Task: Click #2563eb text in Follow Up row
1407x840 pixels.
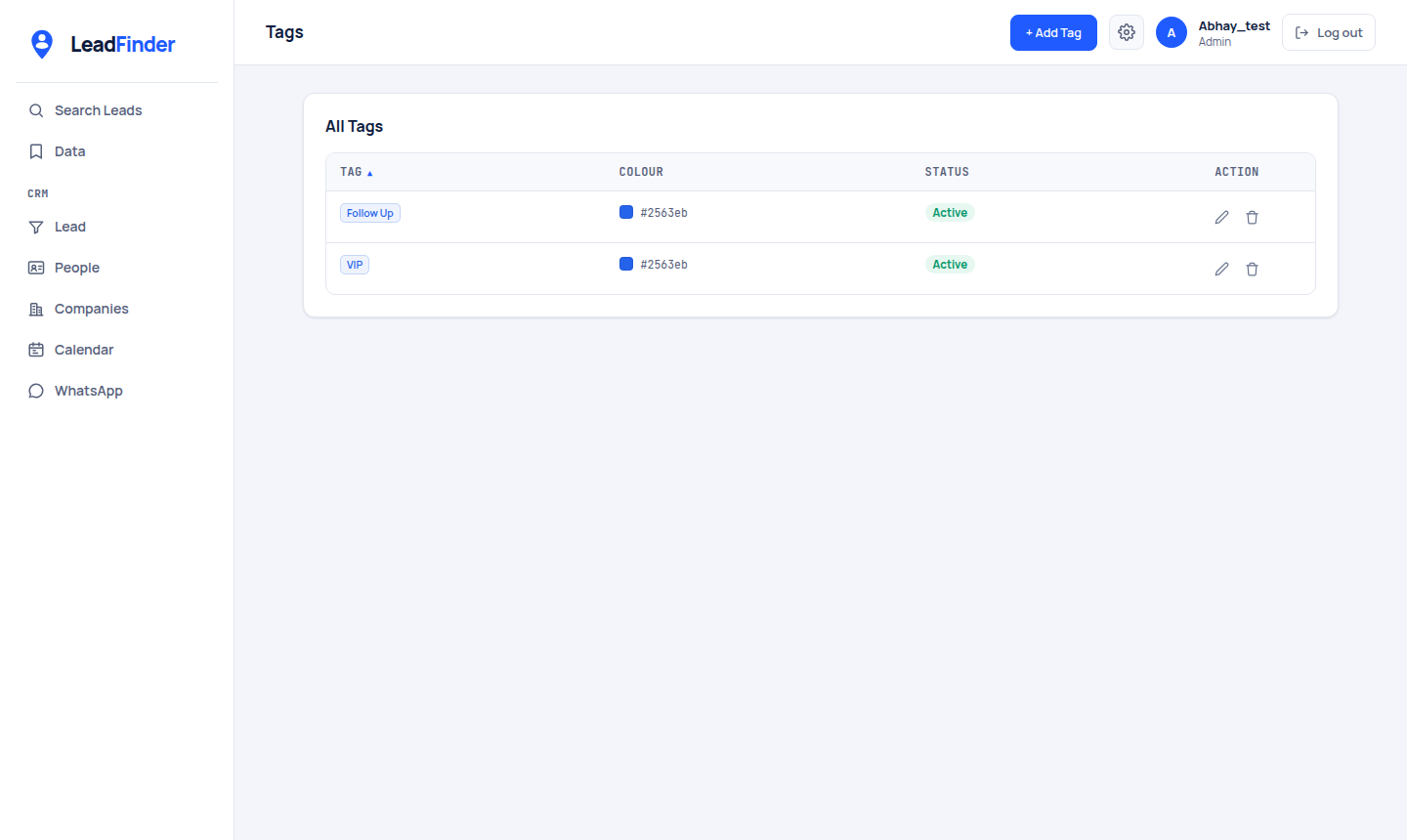Action: (664, 213)
